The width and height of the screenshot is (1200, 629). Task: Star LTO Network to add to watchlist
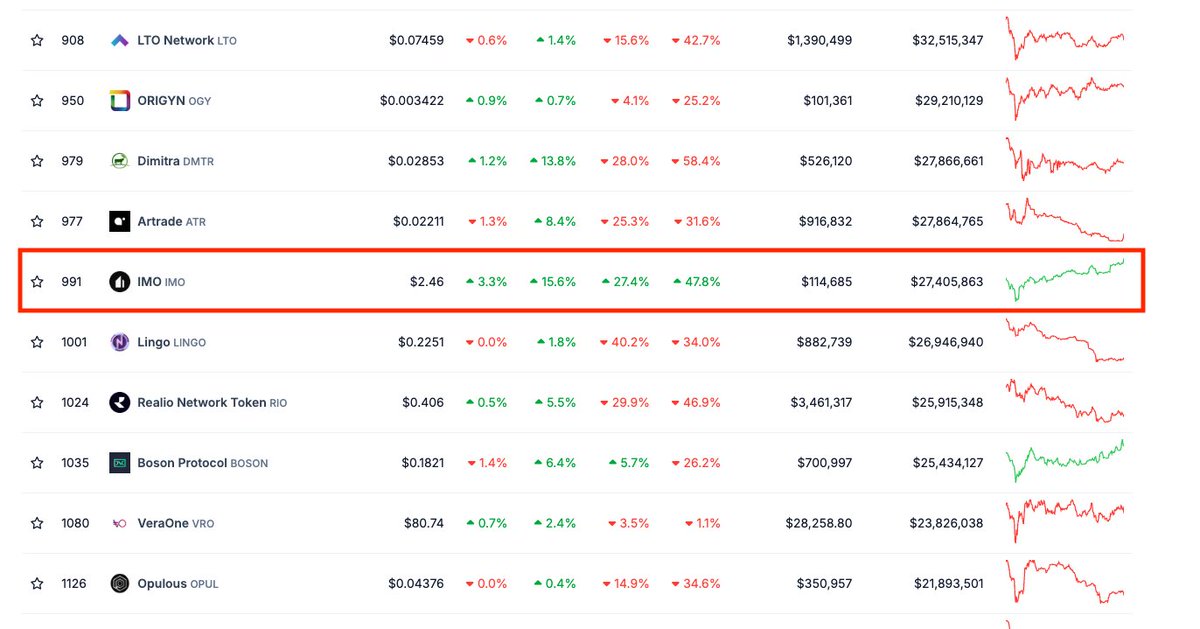pos(37,41)
